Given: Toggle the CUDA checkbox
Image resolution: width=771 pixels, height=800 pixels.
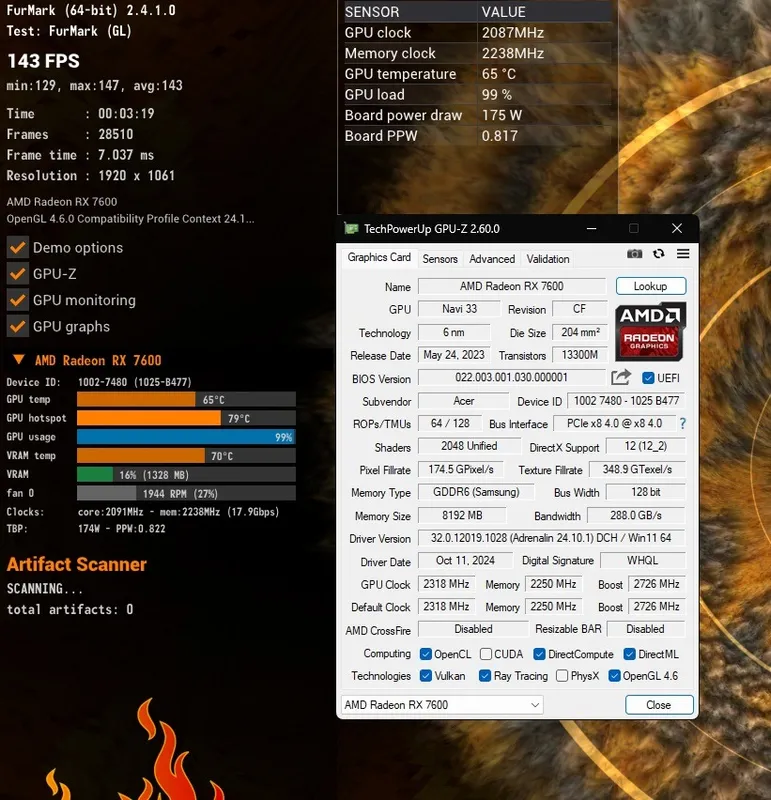Looking at the screenshot, I should pos(486,654).
